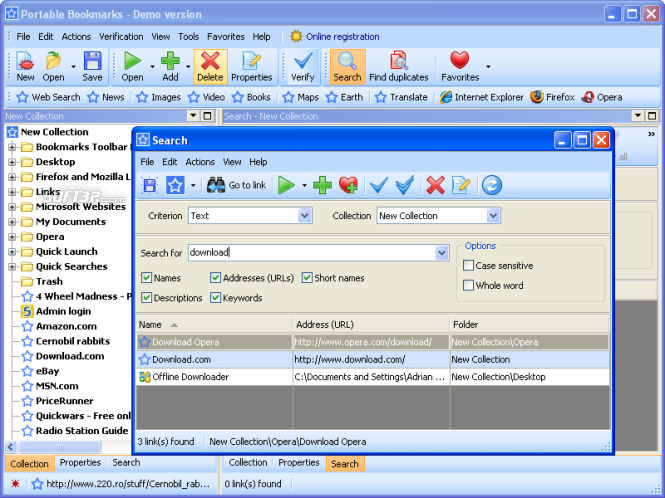The height and width of the screenshot is (498, 665).
Task: Expand the Desktop folder in tree
Action: tap(12, 162)
